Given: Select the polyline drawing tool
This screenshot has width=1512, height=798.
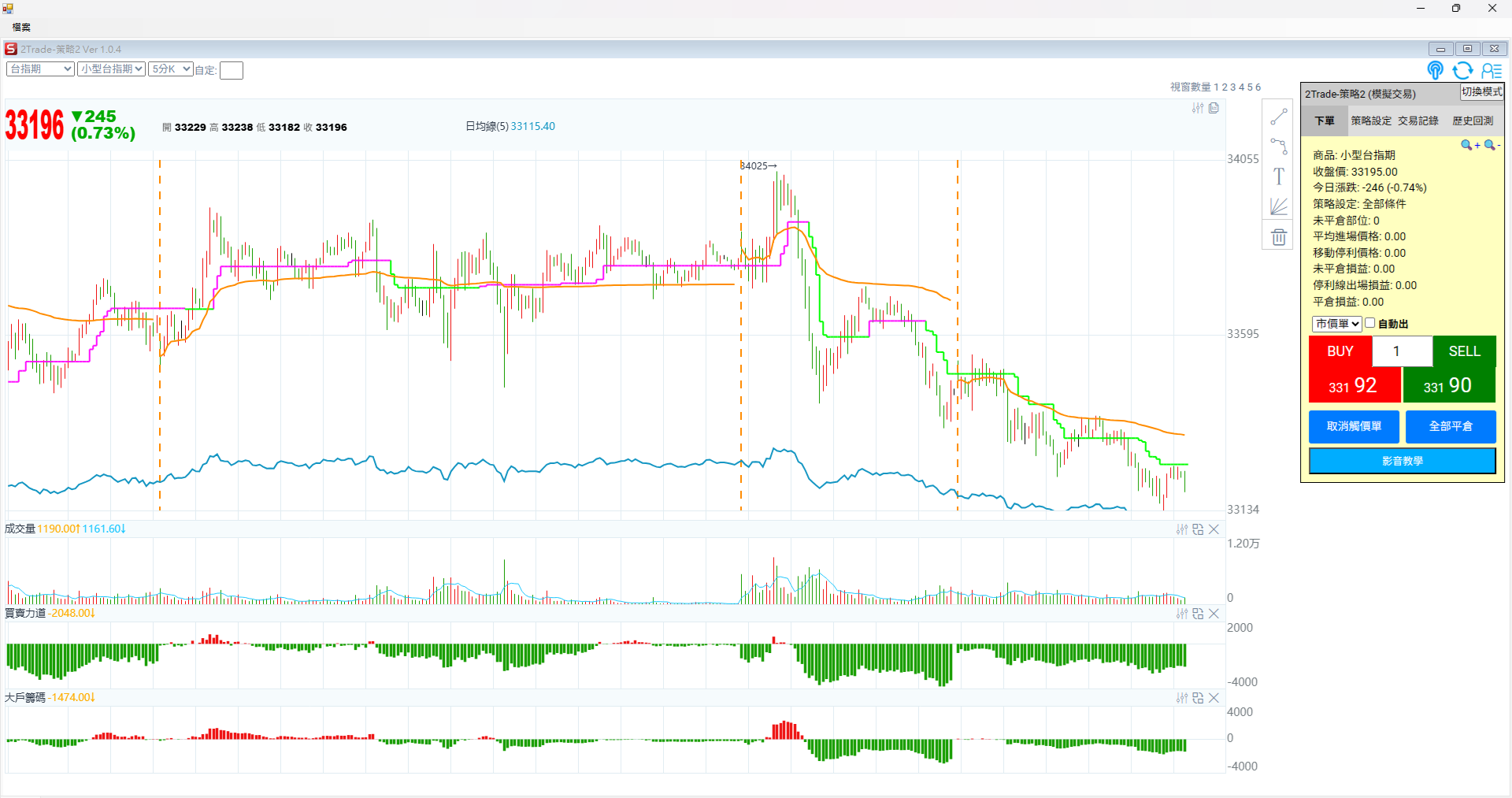Looking at the screenshot, I should pyautogui.click(x=1278, y=147).
